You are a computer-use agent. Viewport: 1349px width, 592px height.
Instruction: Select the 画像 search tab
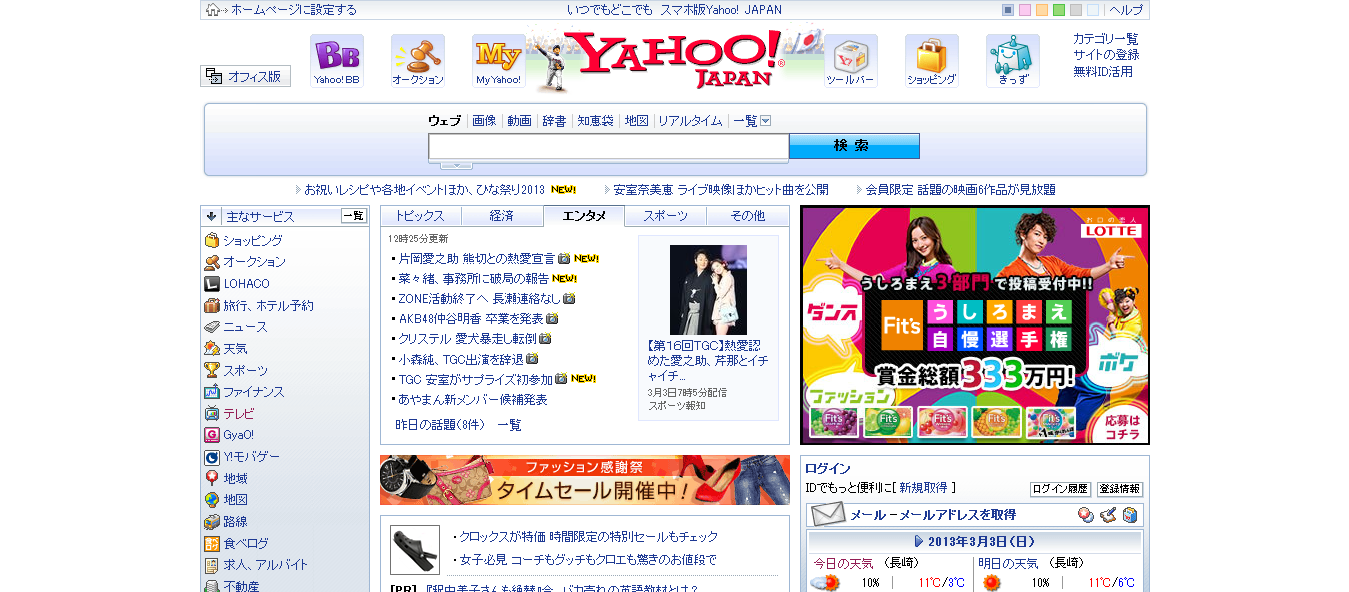point(484,121)
